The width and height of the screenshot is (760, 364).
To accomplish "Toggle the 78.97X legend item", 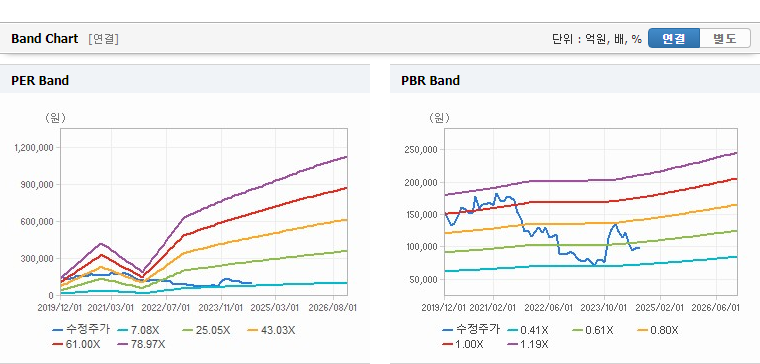I will pos(142,344).
